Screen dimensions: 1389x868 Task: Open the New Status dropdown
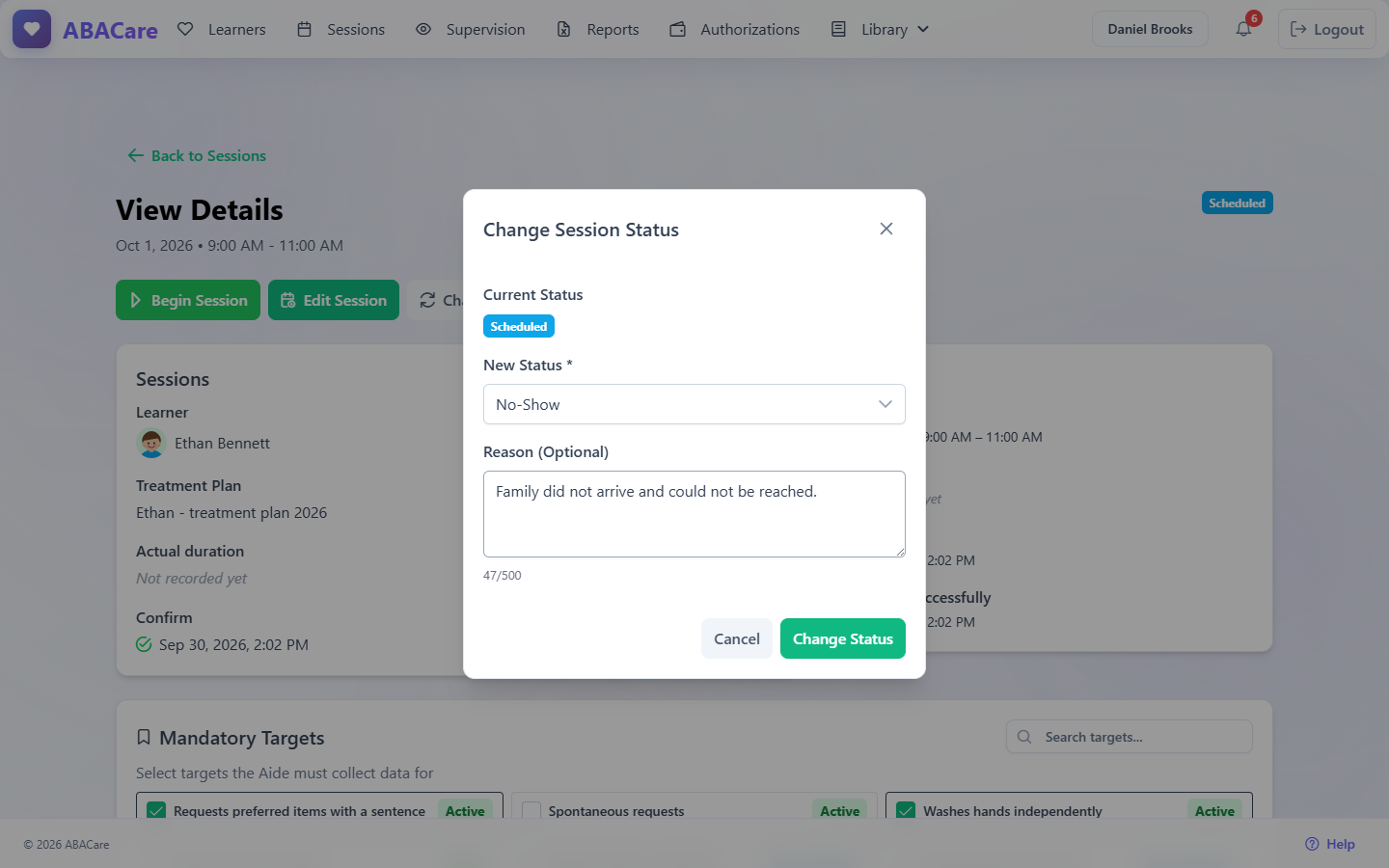coord(694,404)
